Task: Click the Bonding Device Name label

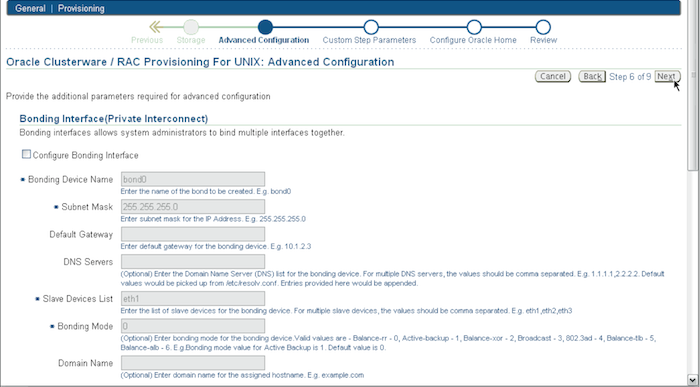Action: tap(70, 179)
